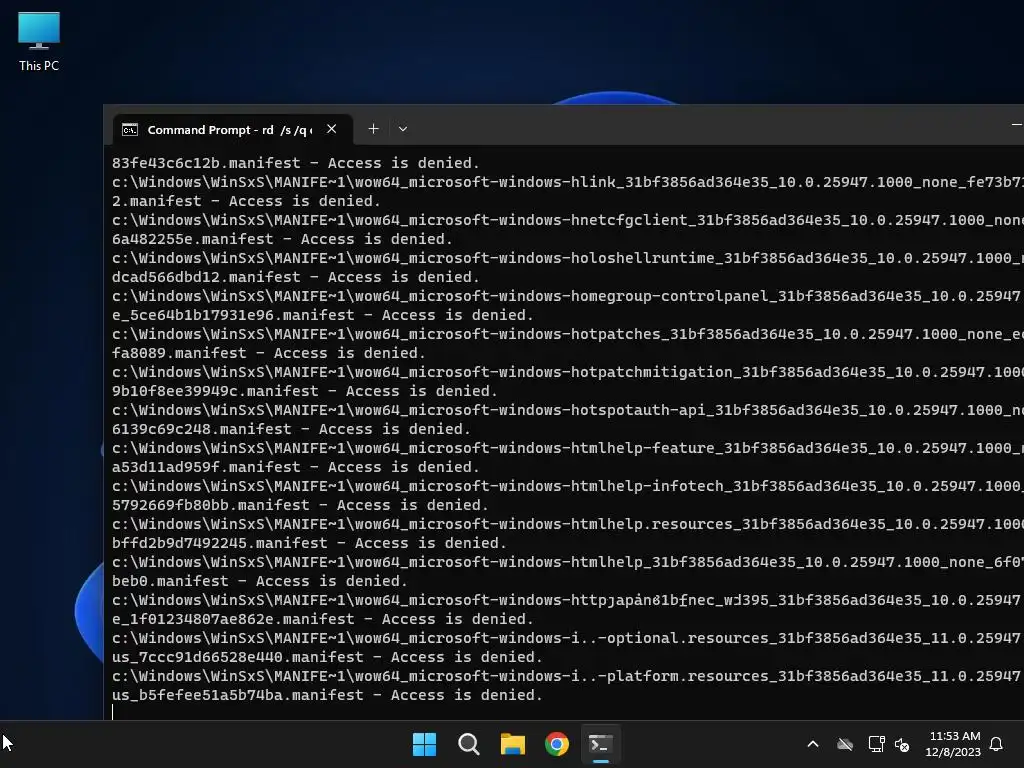Launch File Explorer from taskbar
Viewport: 1024px width, 768px height.
click(x=513, y=744)
